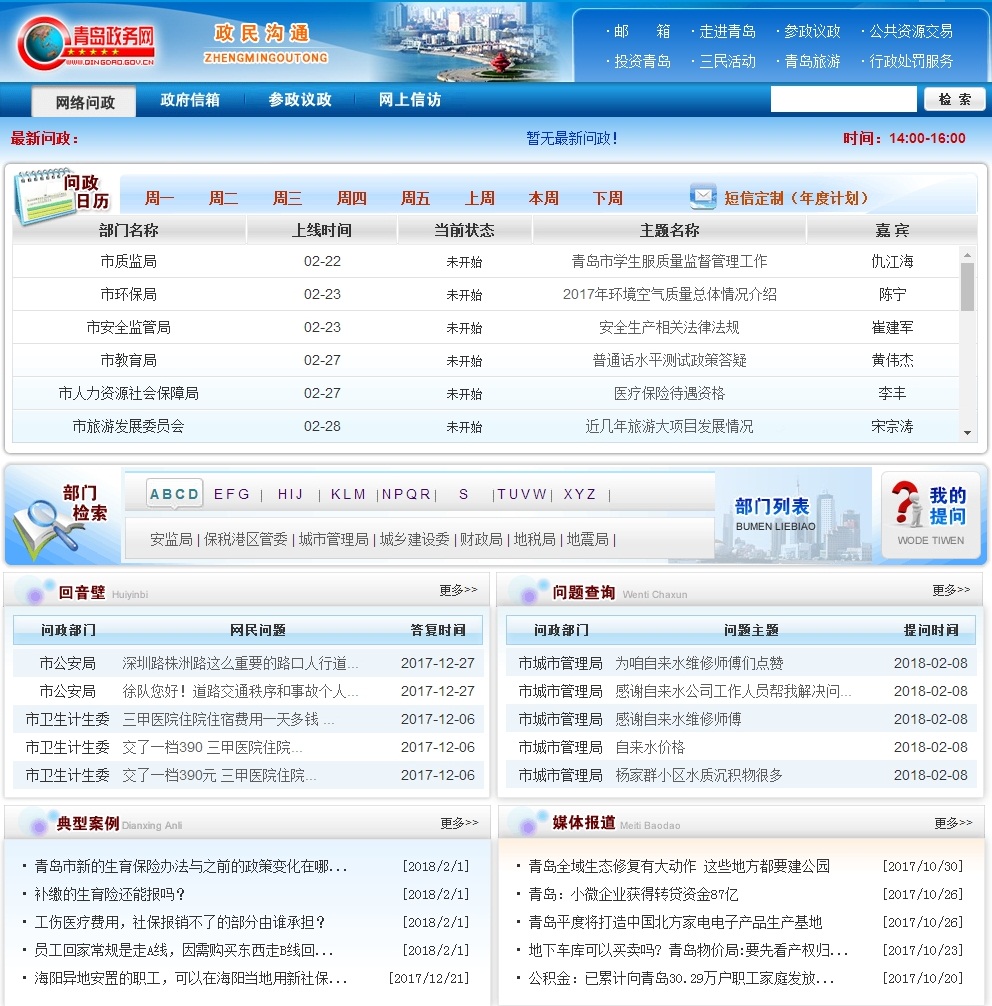The width and height of the screenshot is (992, 1006).
Task: Expand 更多 in 问题查询 section
Action: click(x=951, y=590)
